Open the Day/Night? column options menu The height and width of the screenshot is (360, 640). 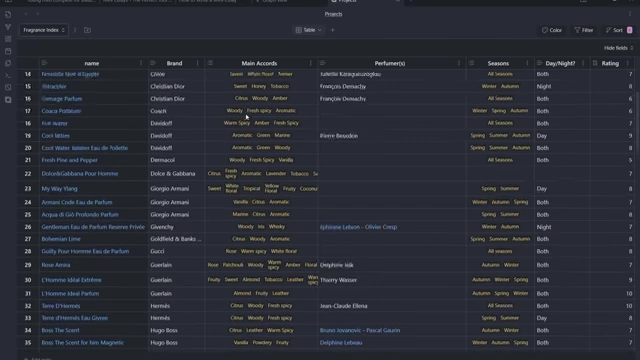pyautogui.click(x=583, y=63)
